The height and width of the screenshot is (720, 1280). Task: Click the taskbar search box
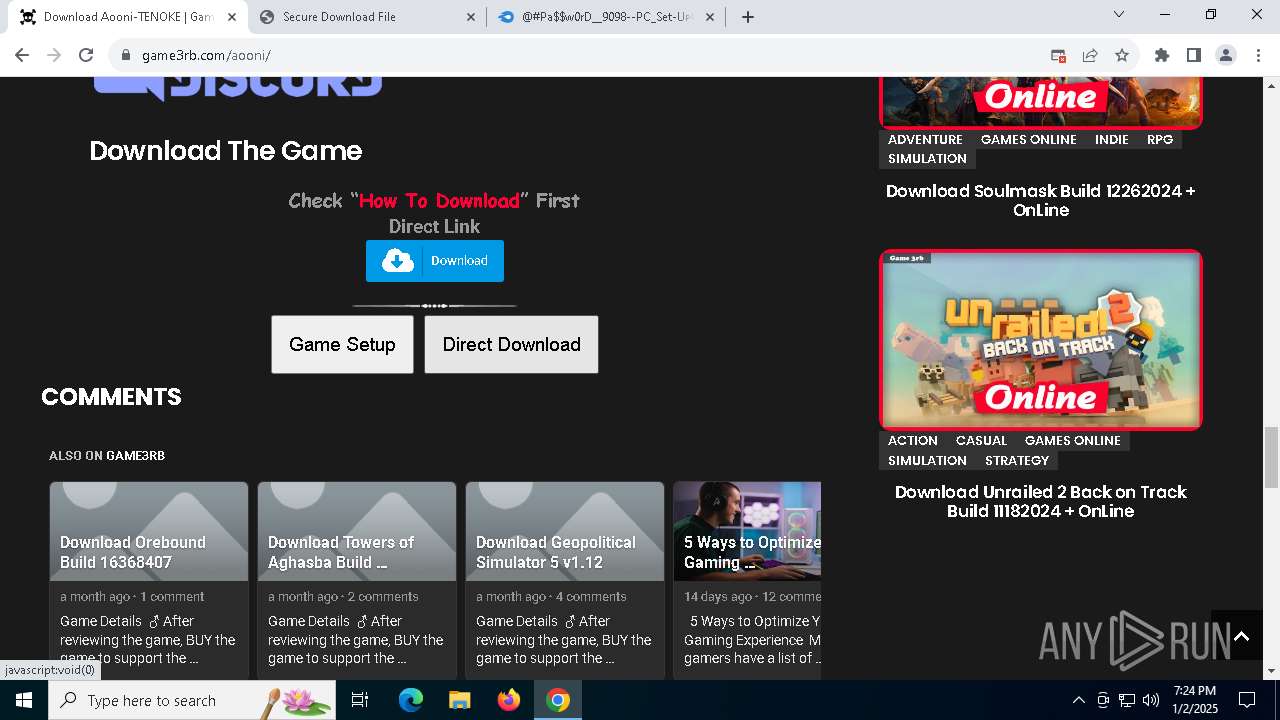192,700
